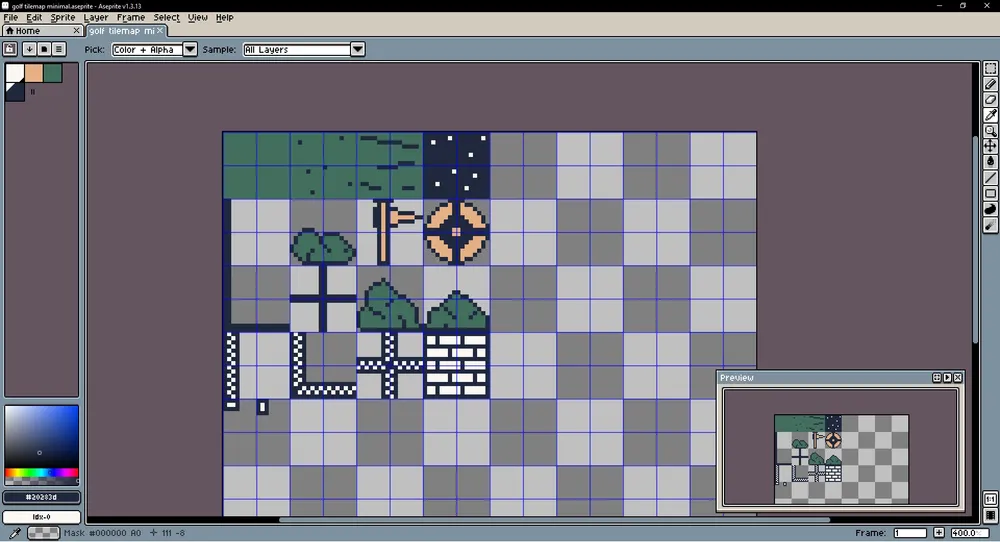This screenshot has height=542, width=1000.
Task: Select the Line tool
Action: pos(990,178)
